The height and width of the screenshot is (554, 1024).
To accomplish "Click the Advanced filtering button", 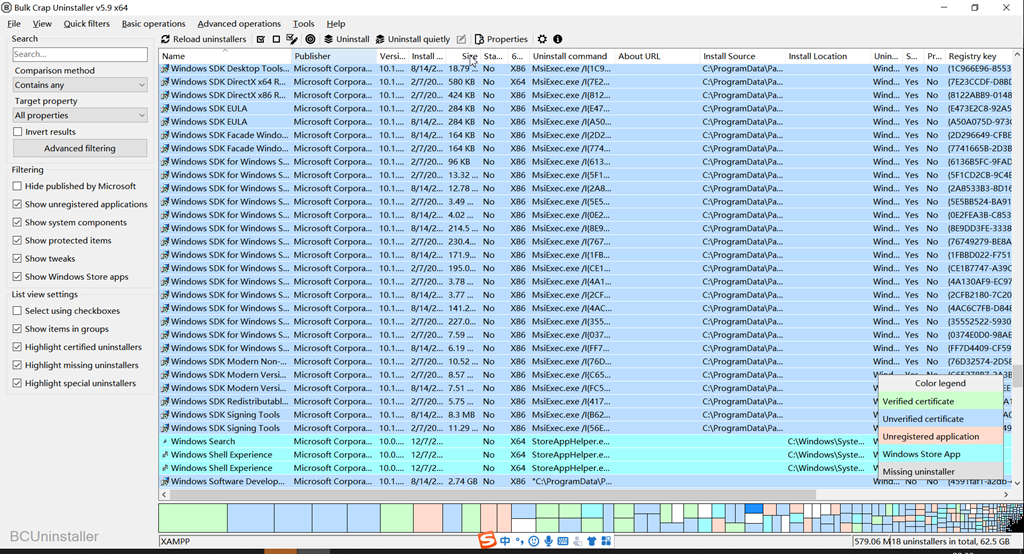I will point(80,148).
